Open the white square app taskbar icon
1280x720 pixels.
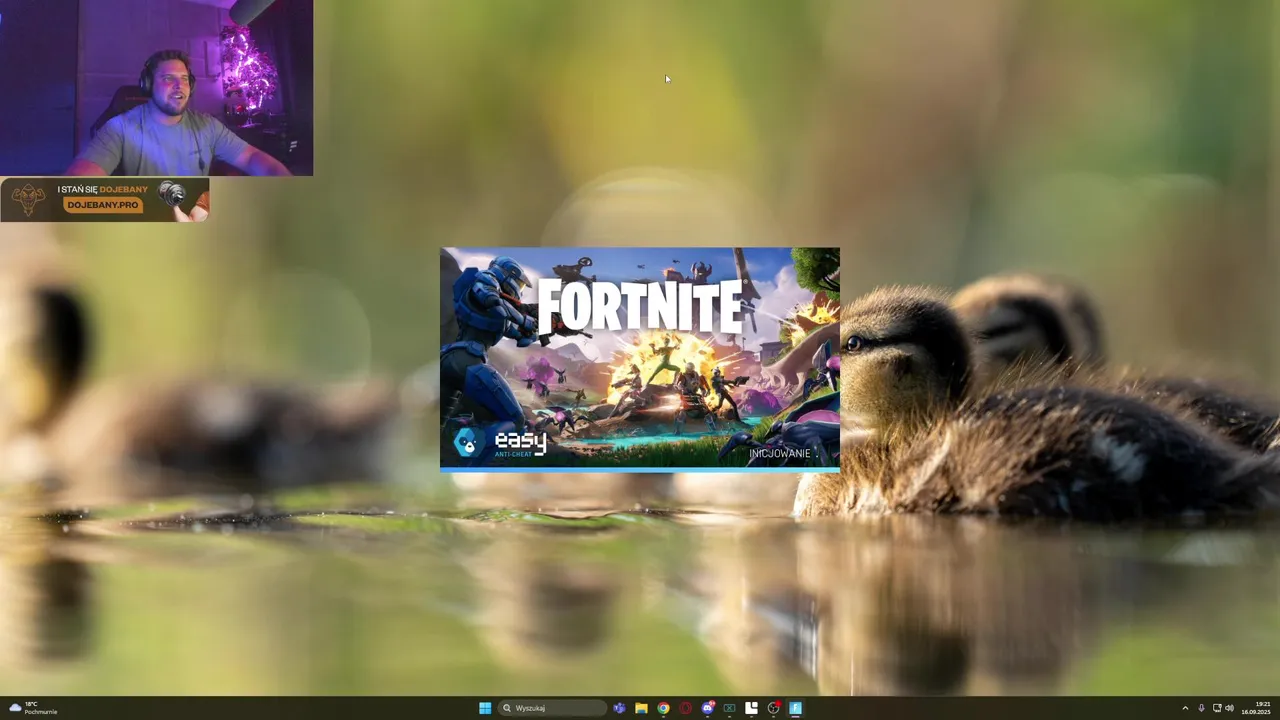(751, 708)
